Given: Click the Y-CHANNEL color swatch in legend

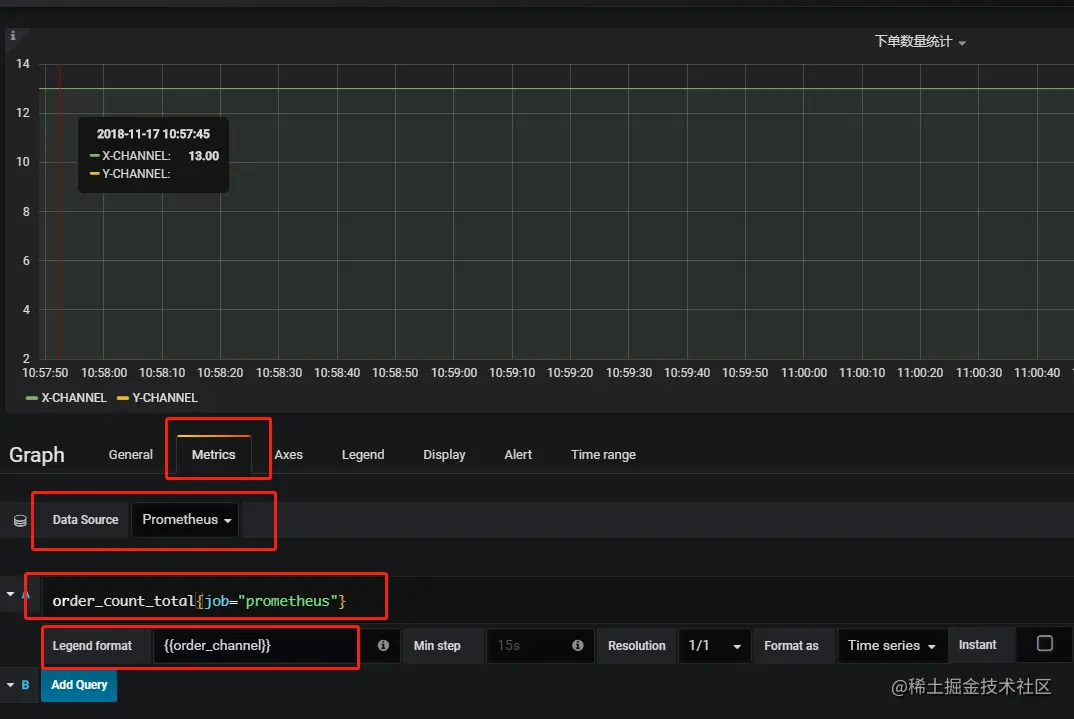Looking at the screenshot, I should pos(123,398).
